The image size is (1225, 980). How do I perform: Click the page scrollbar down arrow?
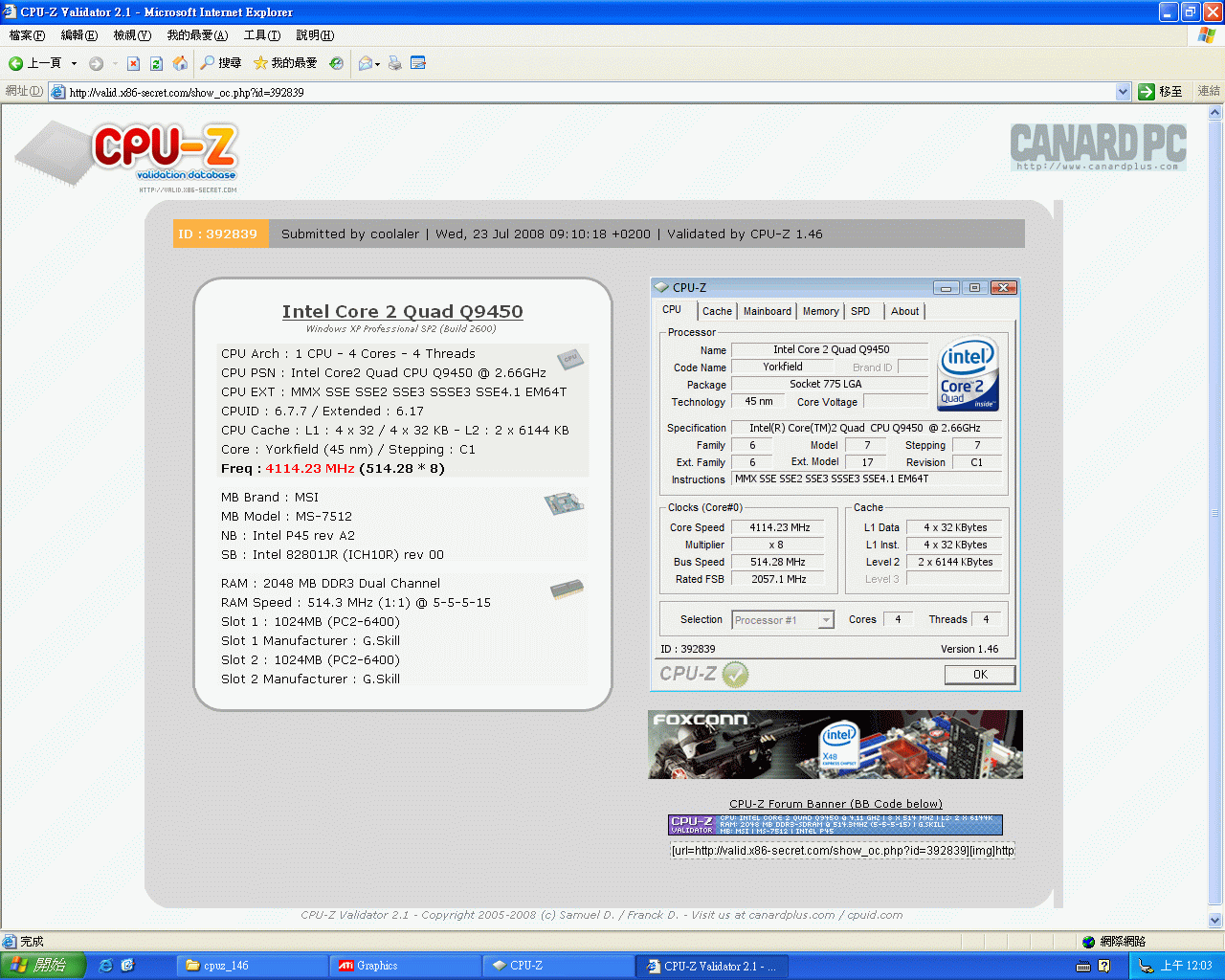(1215, 921)
